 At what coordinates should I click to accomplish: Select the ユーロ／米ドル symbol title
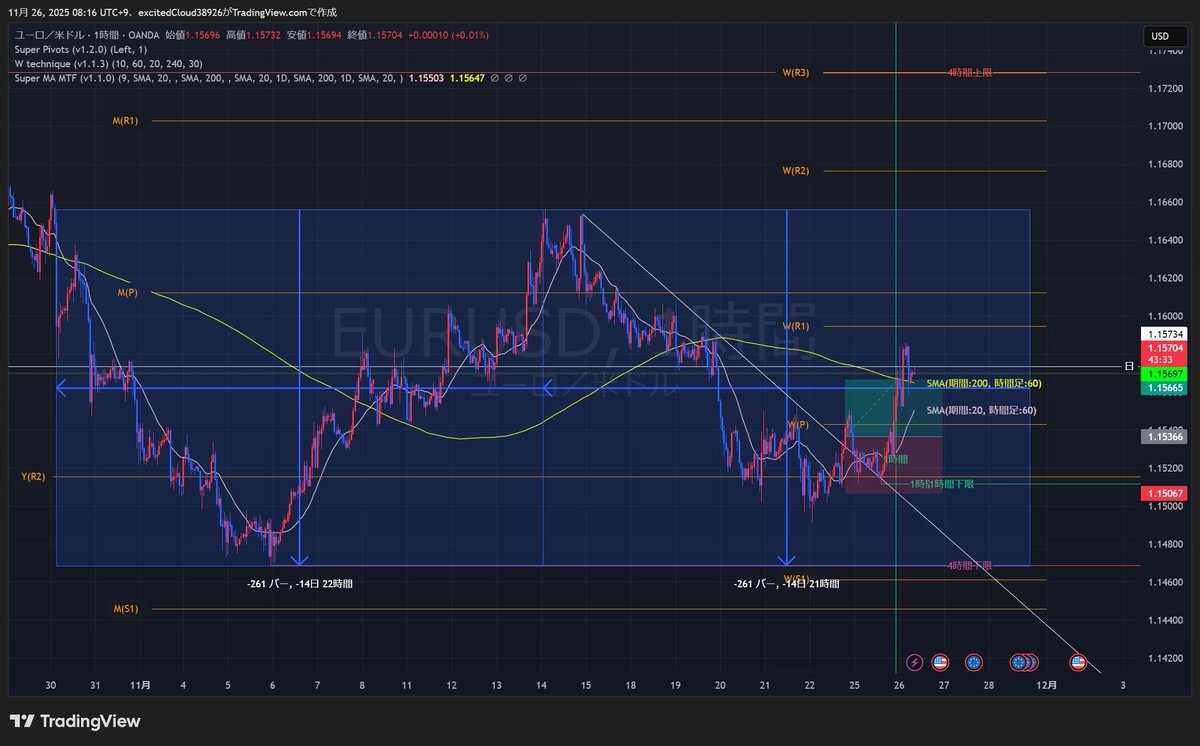[52, 35]
